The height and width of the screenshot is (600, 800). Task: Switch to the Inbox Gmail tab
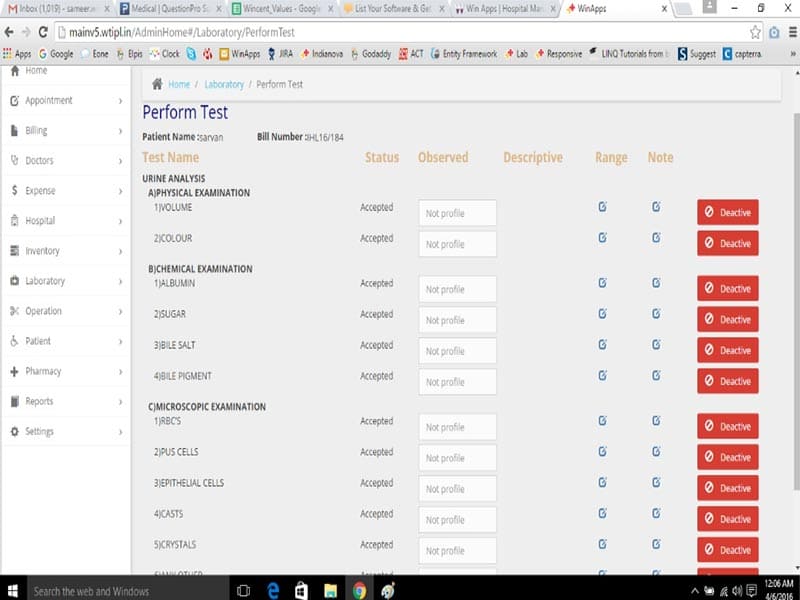coord(59,9)
